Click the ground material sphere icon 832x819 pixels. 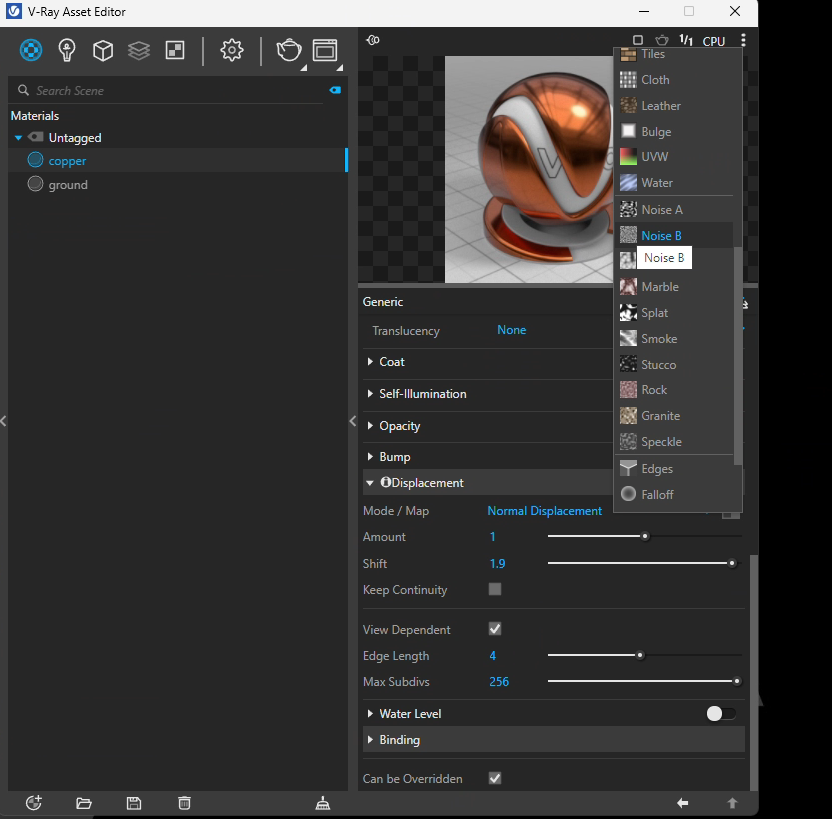pyautogui.click(x=35, y=184)
